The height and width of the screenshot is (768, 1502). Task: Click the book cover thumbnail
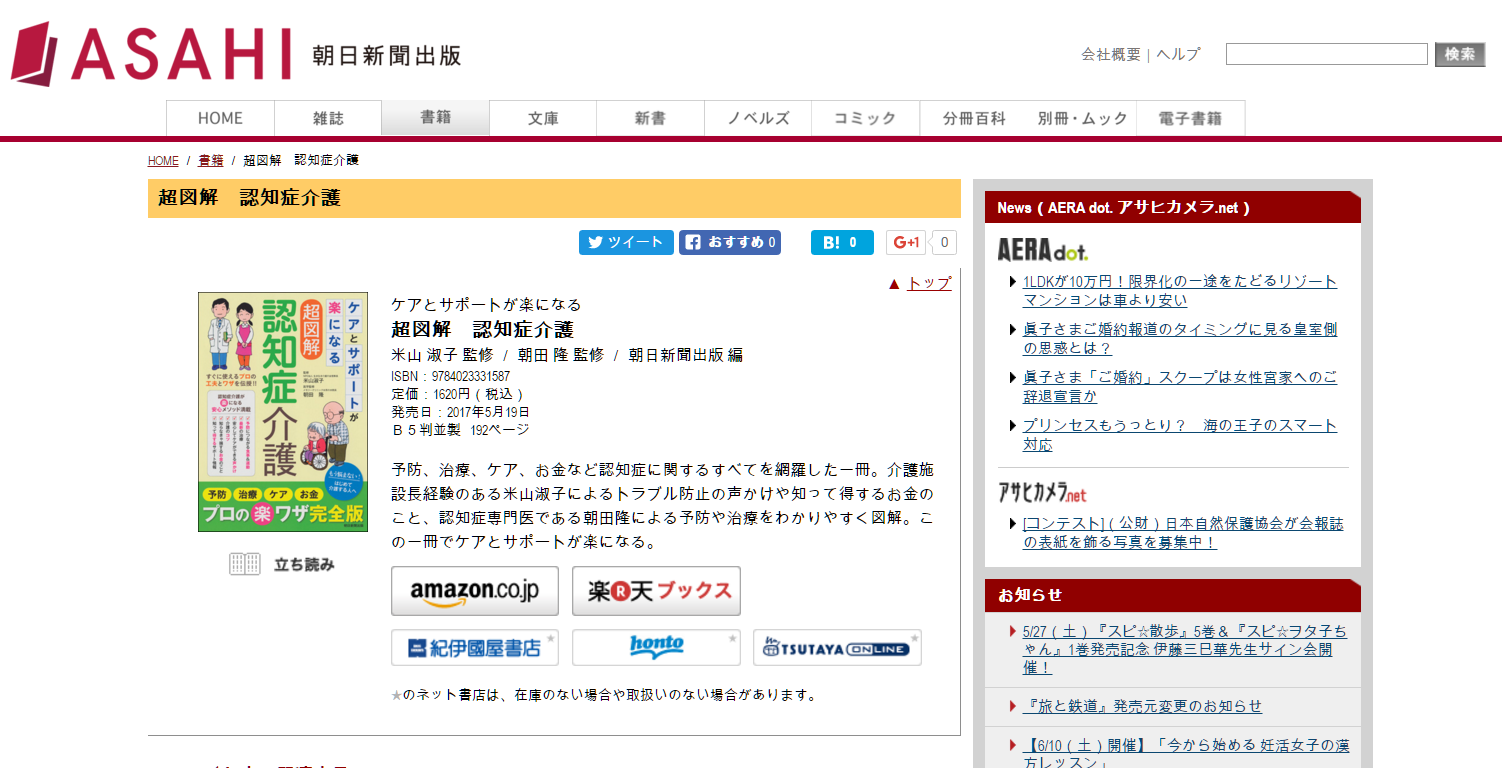pyautogui.click(x=283, y=412)
